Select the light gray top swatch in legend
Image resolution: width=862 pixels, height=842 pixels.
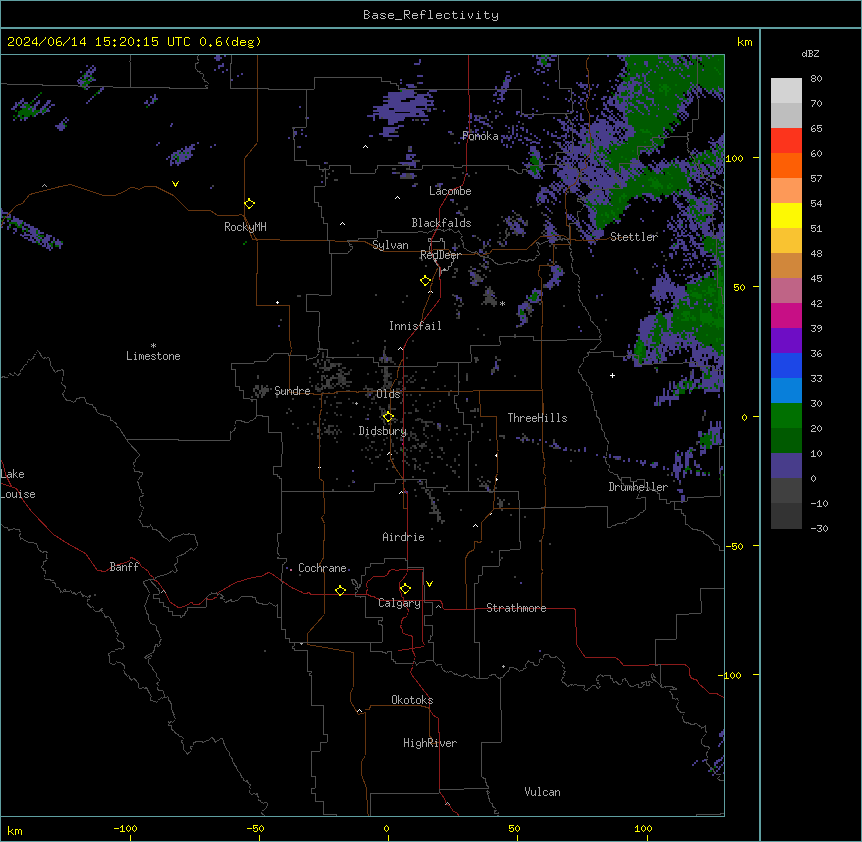tap(786, 91)
